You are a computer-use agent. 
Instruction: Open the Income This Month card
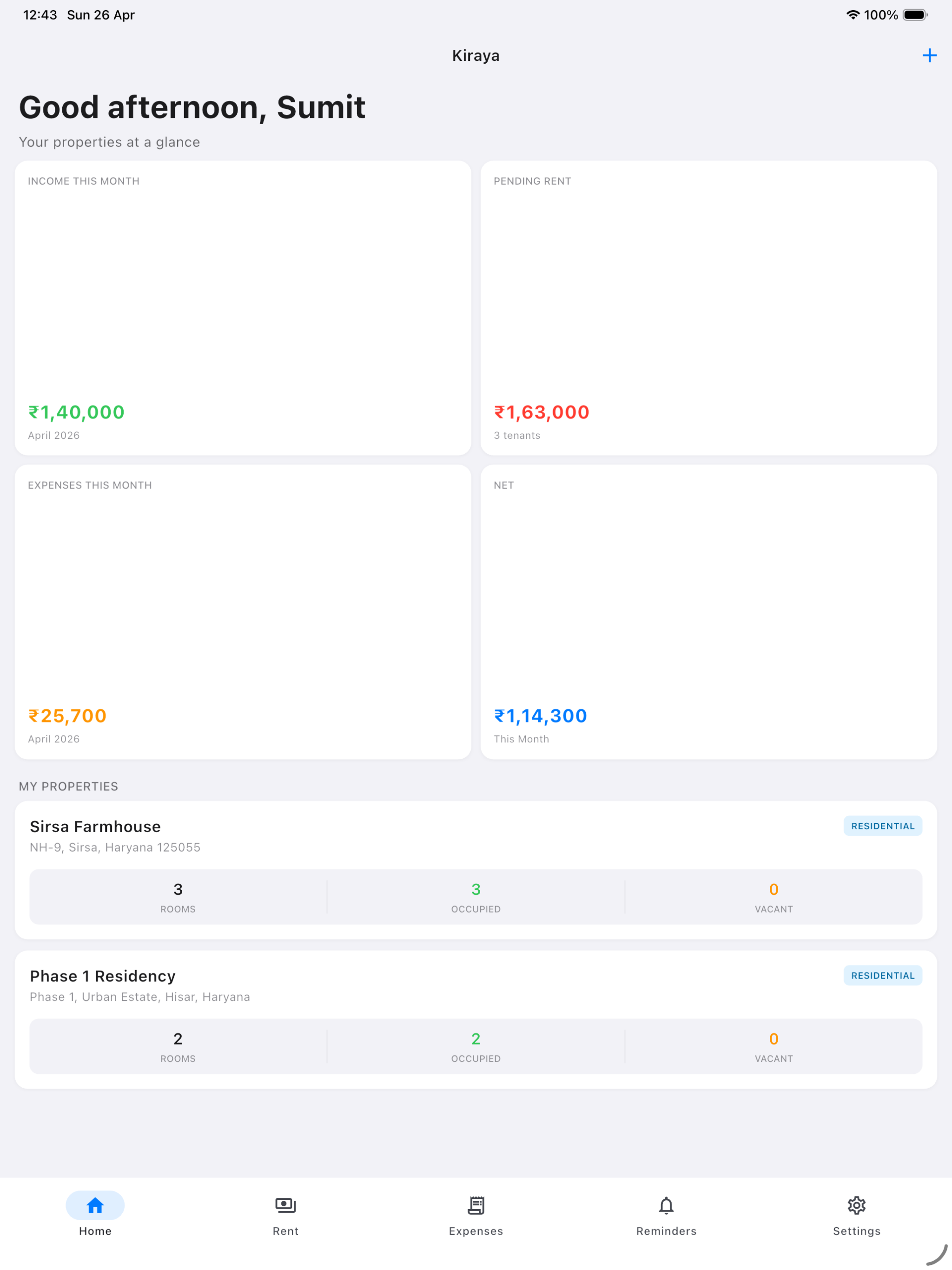pyautogui.click(x=243, y=308)
